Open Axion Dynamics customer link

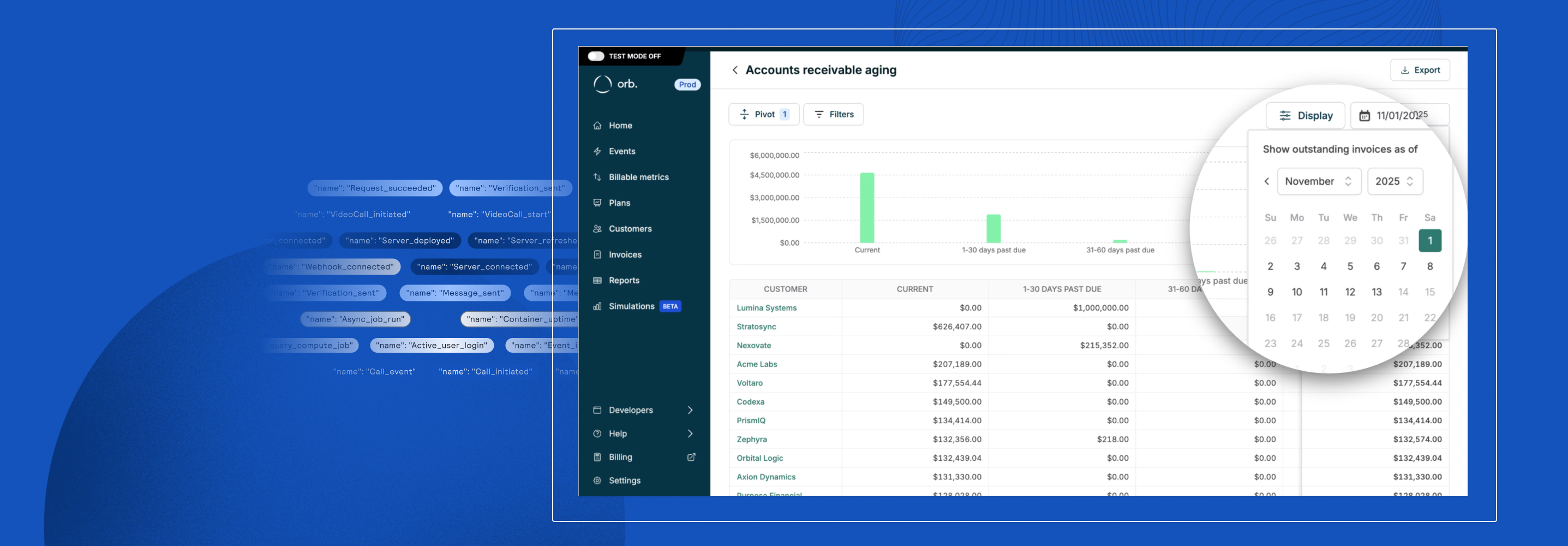tap(766, 477)
